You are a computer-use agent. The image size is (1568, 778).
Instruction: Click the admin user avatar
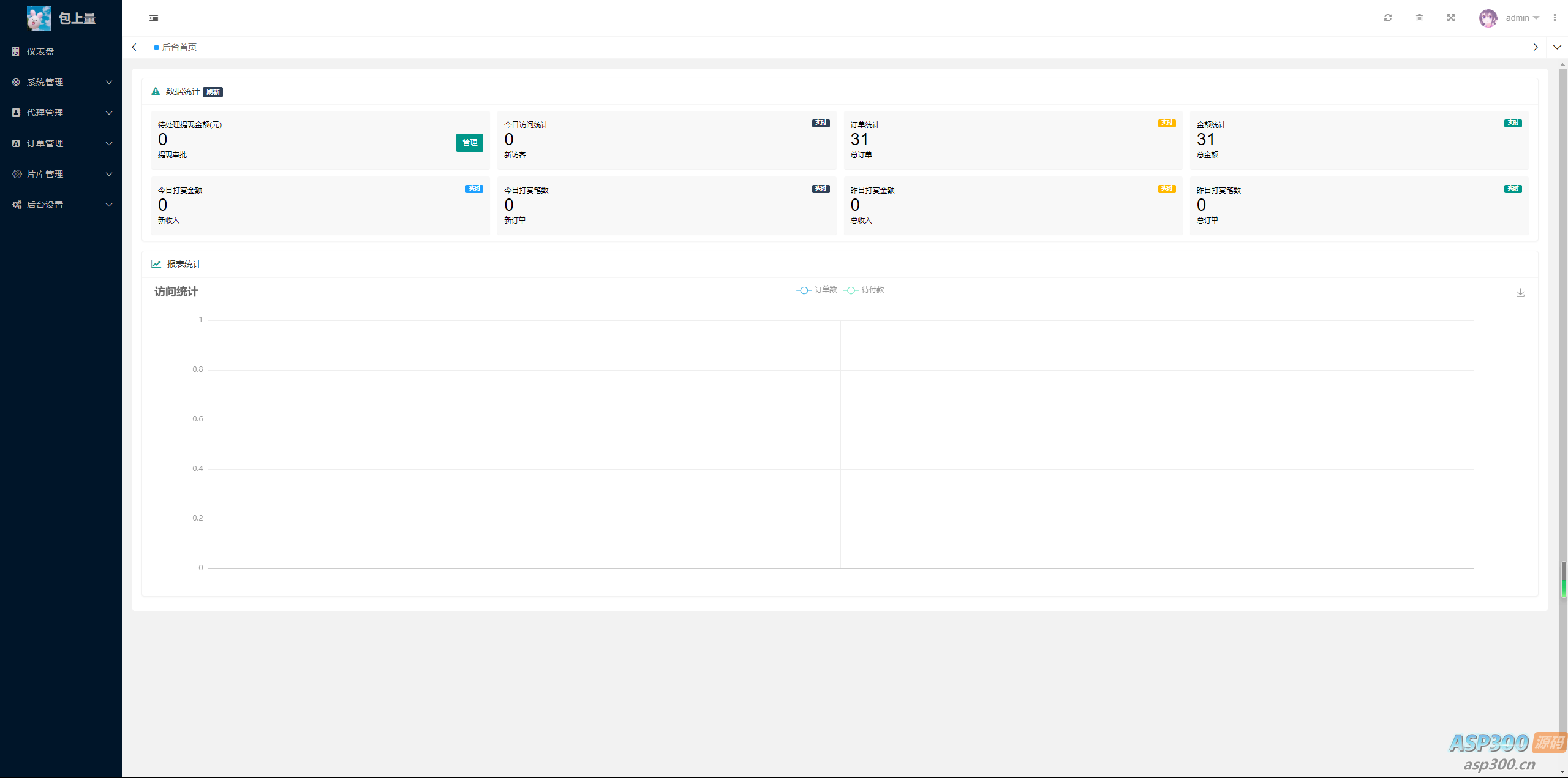click(1488, 18)
